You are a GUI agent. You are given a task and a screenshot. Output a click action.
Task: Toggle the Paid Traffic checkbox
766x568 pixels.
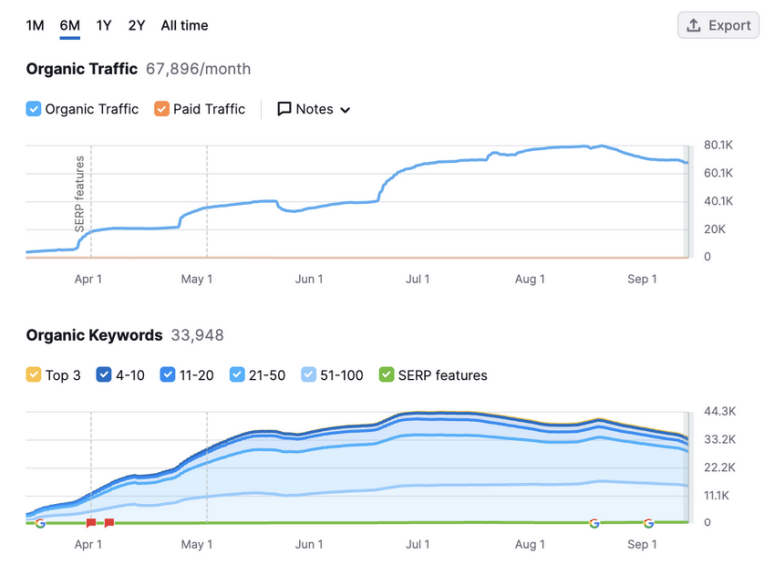(x=162, y=109)
